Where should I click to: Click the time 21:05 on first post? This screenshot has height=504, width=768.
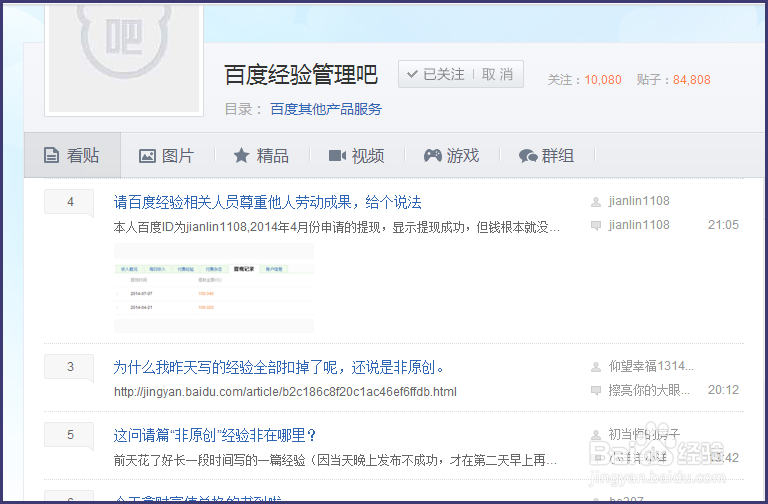(x=723, y=225)
